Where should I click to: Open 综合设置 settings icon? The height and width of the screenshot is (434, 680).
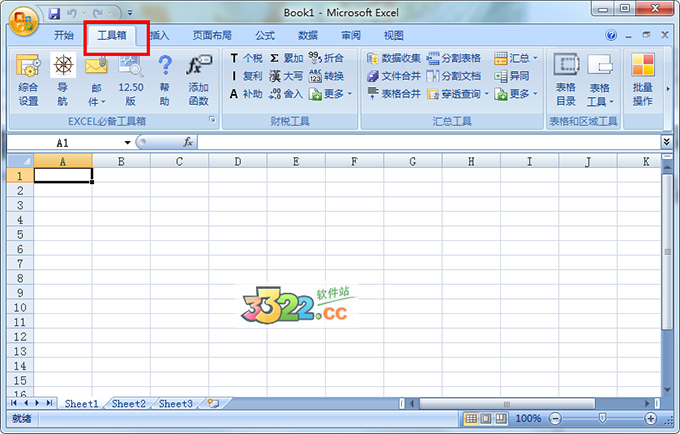(28, 80)
